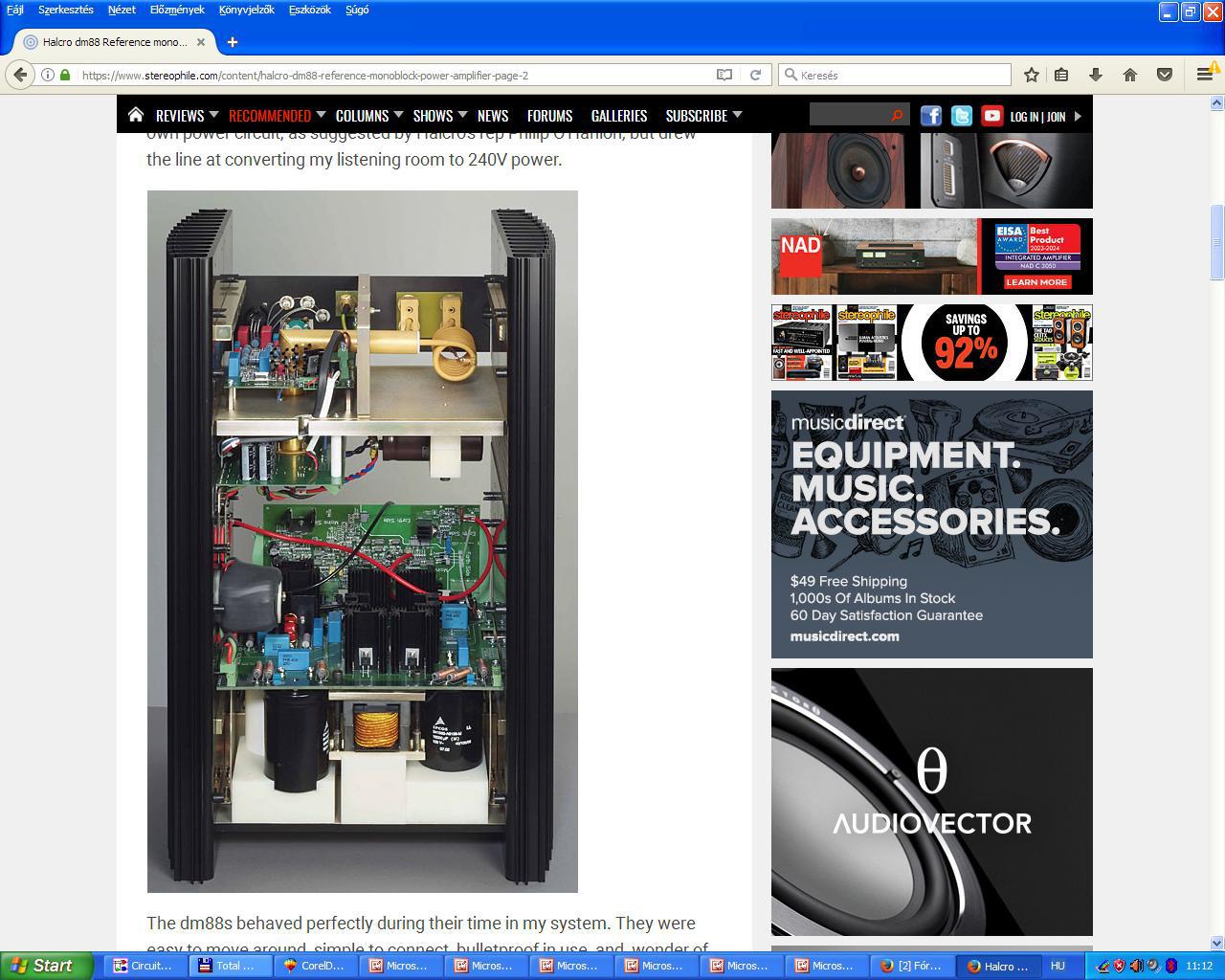Open the Szerkesztés menu
Viewport: 1225px width, 980px height.
click(66, 10)
